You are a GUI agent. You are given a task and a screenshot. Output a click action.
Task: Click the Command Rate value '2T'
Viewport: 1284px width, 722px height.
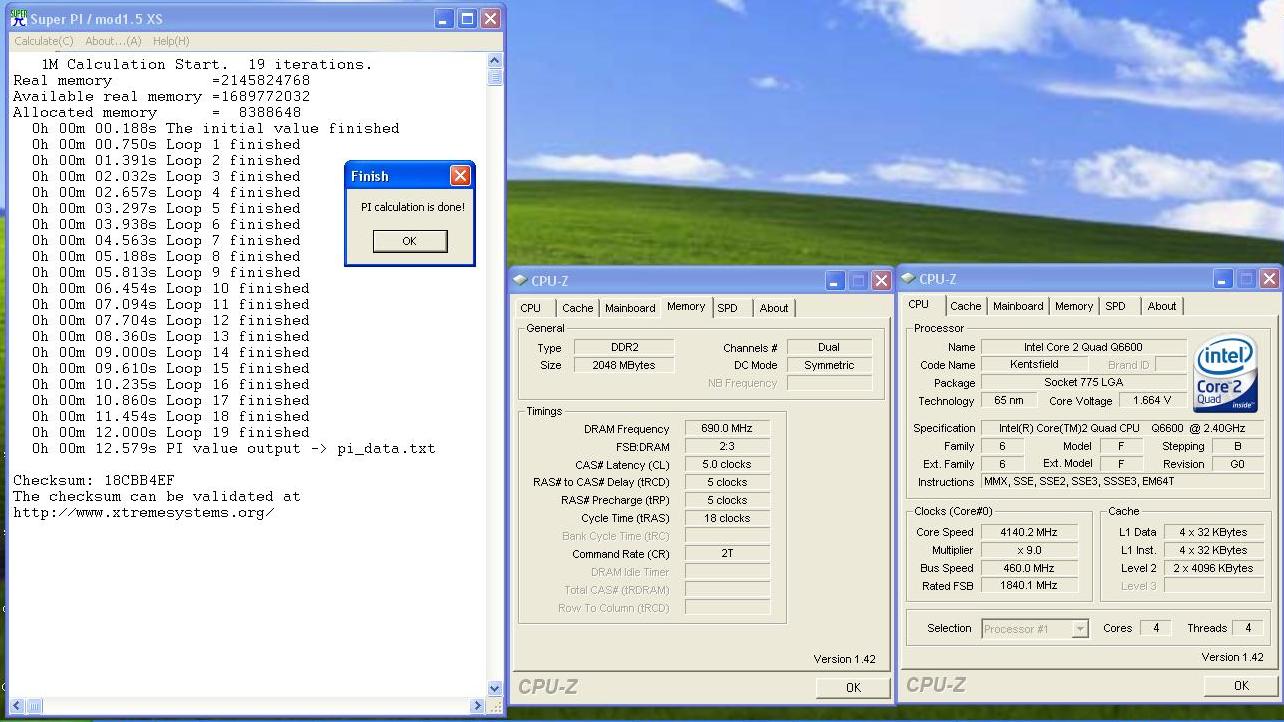pos(727,553)
